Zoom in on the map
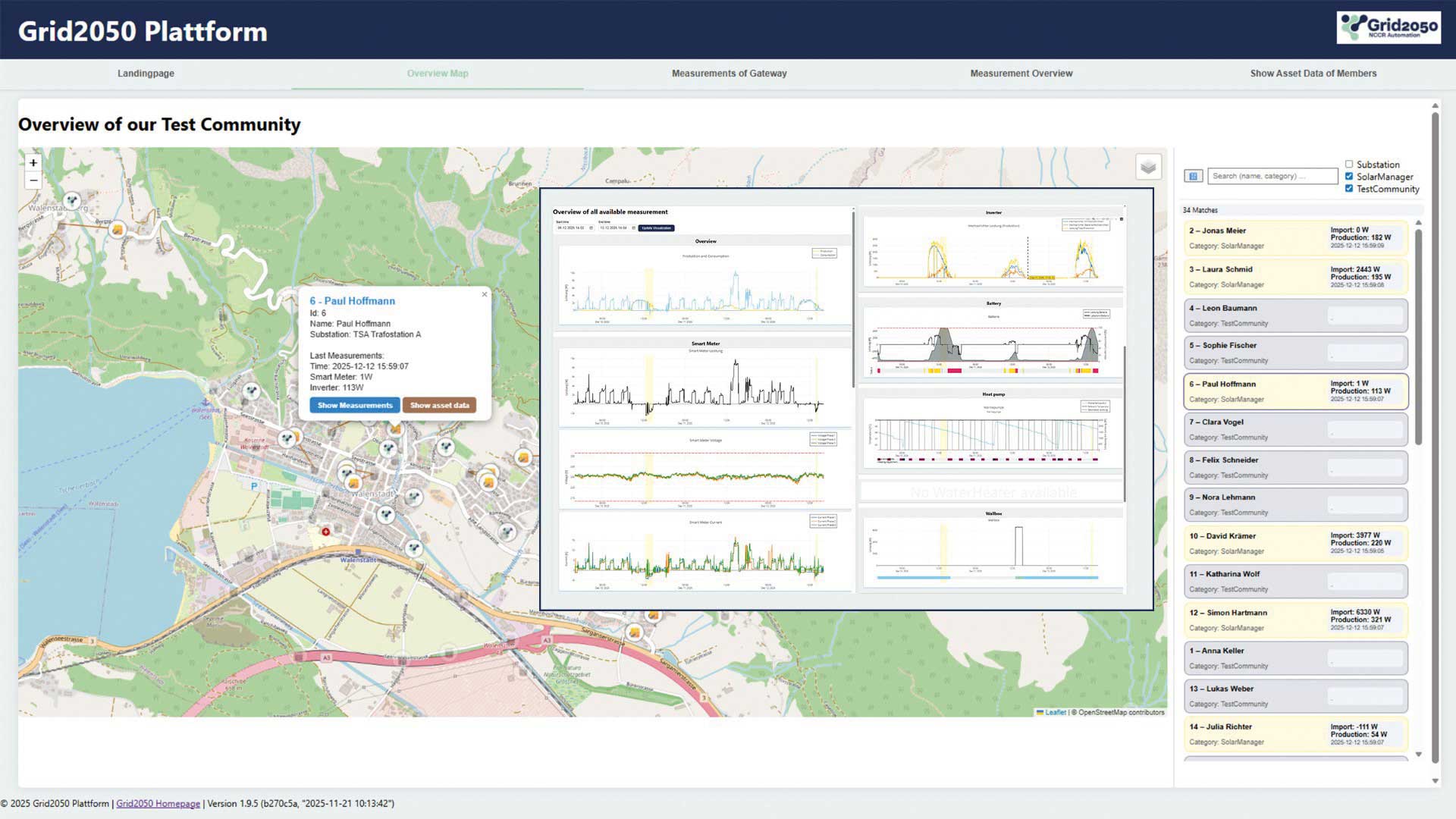Image resolution: width=1456 pixels, height=819 pixels. 33,162
